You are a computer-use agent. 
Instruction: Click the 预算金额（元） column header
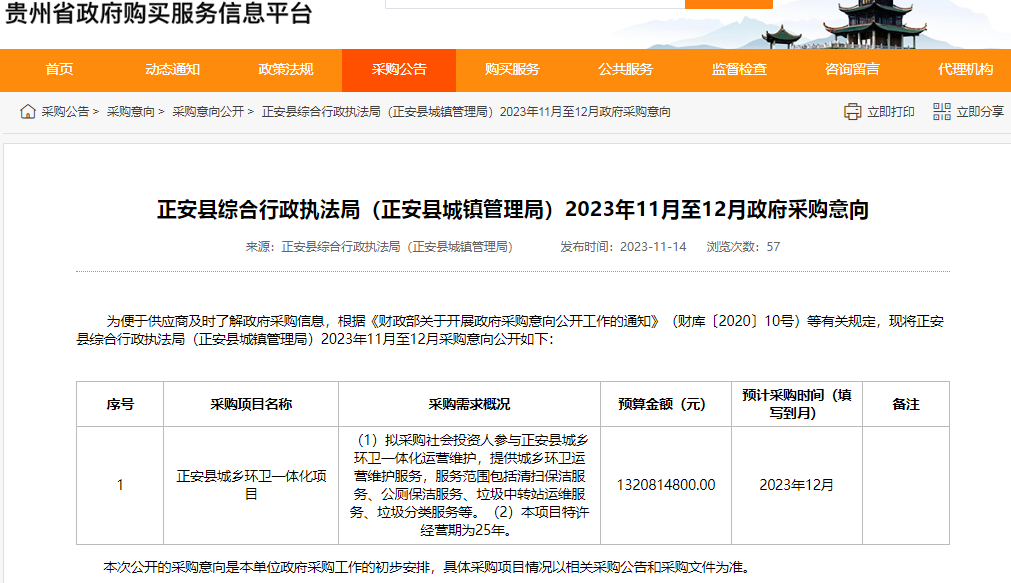pos(666,404)
